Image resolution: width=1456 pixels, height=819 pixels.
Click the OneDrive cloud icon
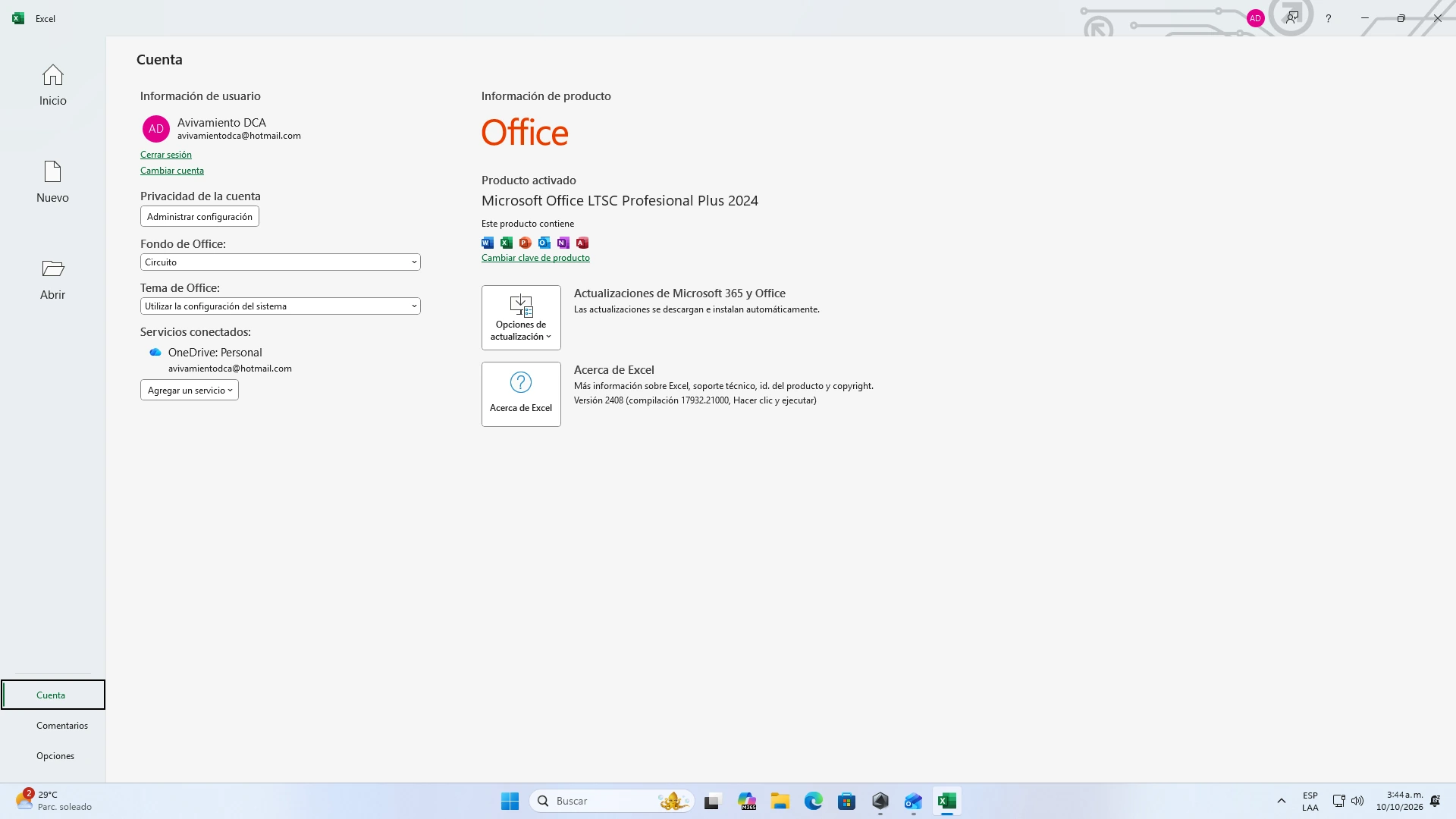point(155,353)
